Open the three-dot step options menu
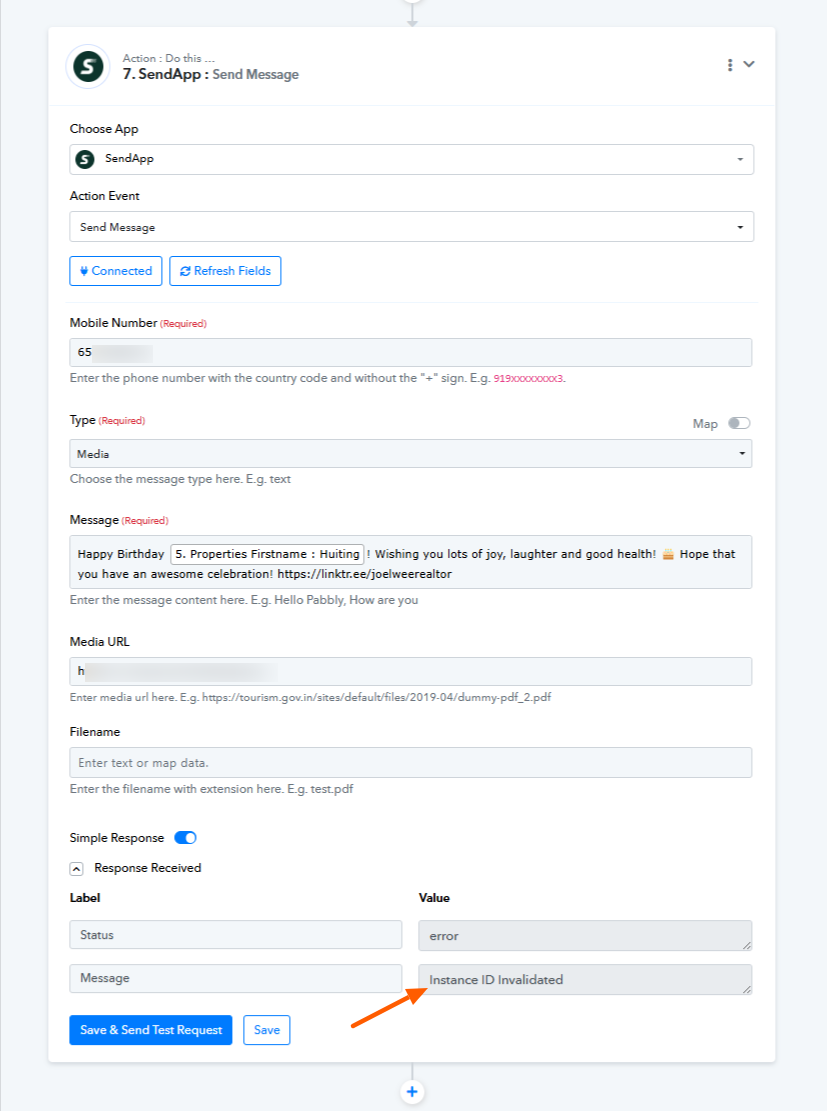The width and height of the screenshot is (827, 1111). tap(730, 65)
